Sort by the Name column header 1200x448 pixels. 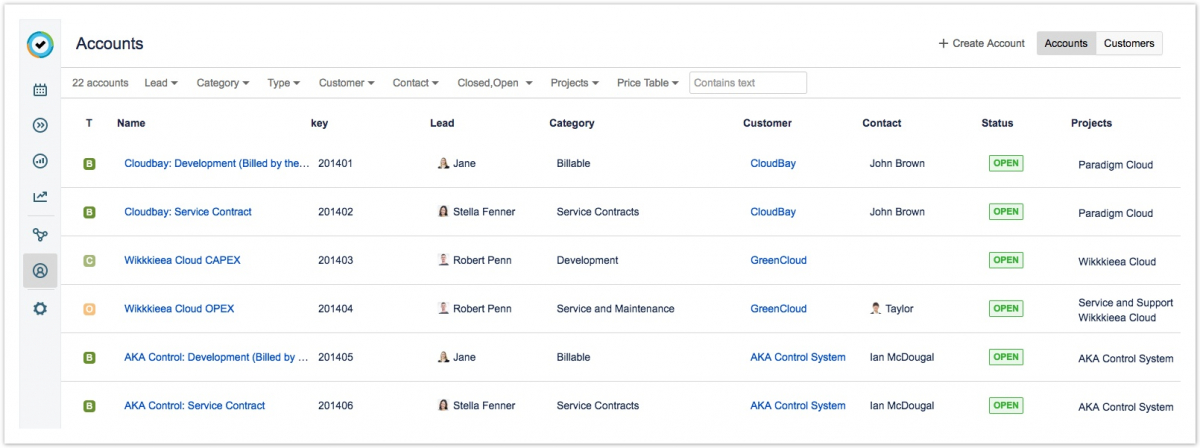(x=131, y=123)
